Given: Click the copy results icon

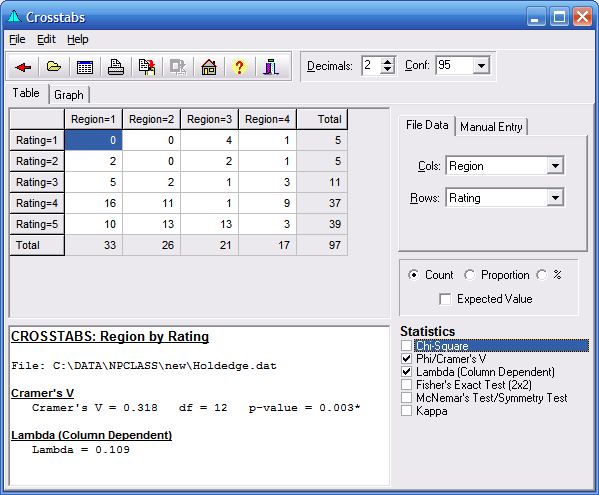Looking at the screenshot, I should [x=147, y=67].
